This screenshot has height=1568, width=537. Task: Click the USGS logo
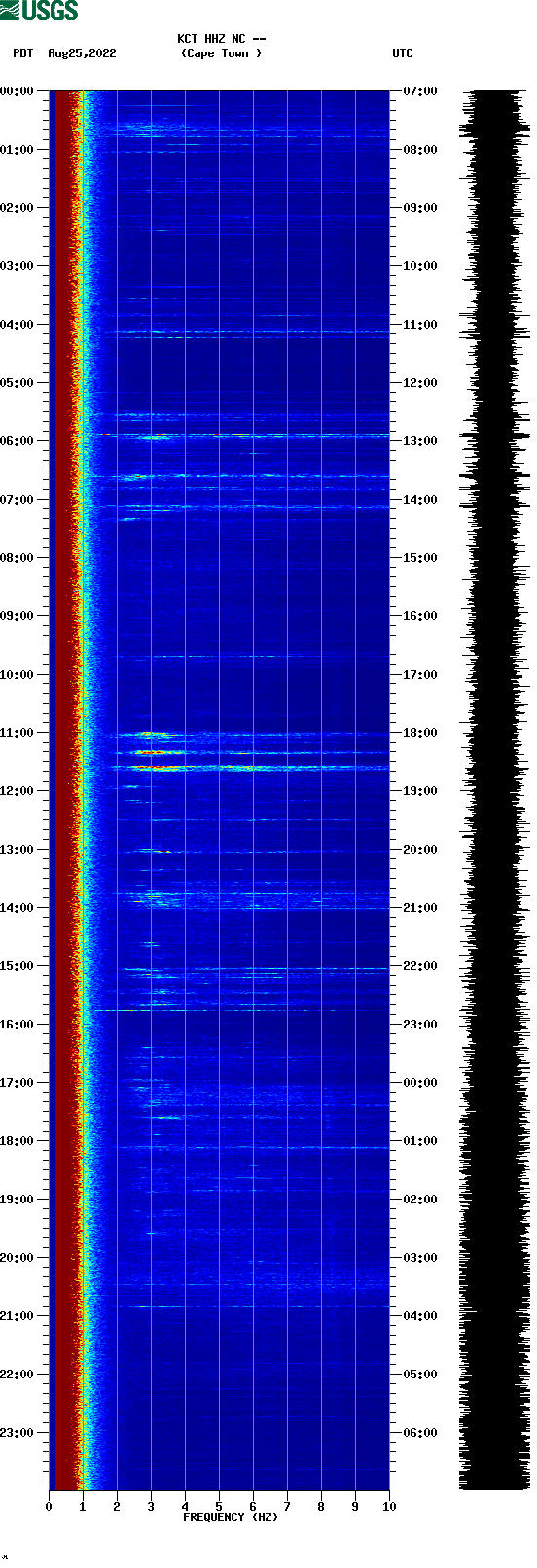click(x=39, y=11)
